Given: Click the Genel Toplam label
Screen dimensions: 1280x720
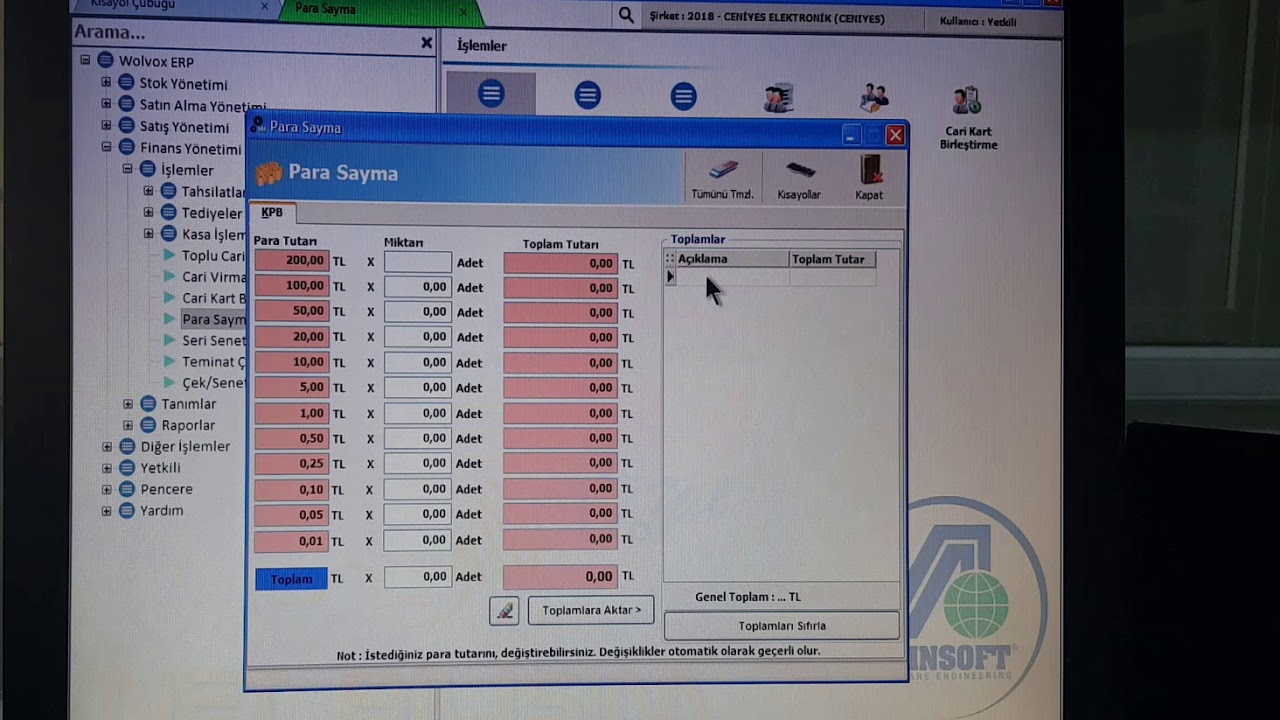Looking at the screenshot, I should coord(748,597).
